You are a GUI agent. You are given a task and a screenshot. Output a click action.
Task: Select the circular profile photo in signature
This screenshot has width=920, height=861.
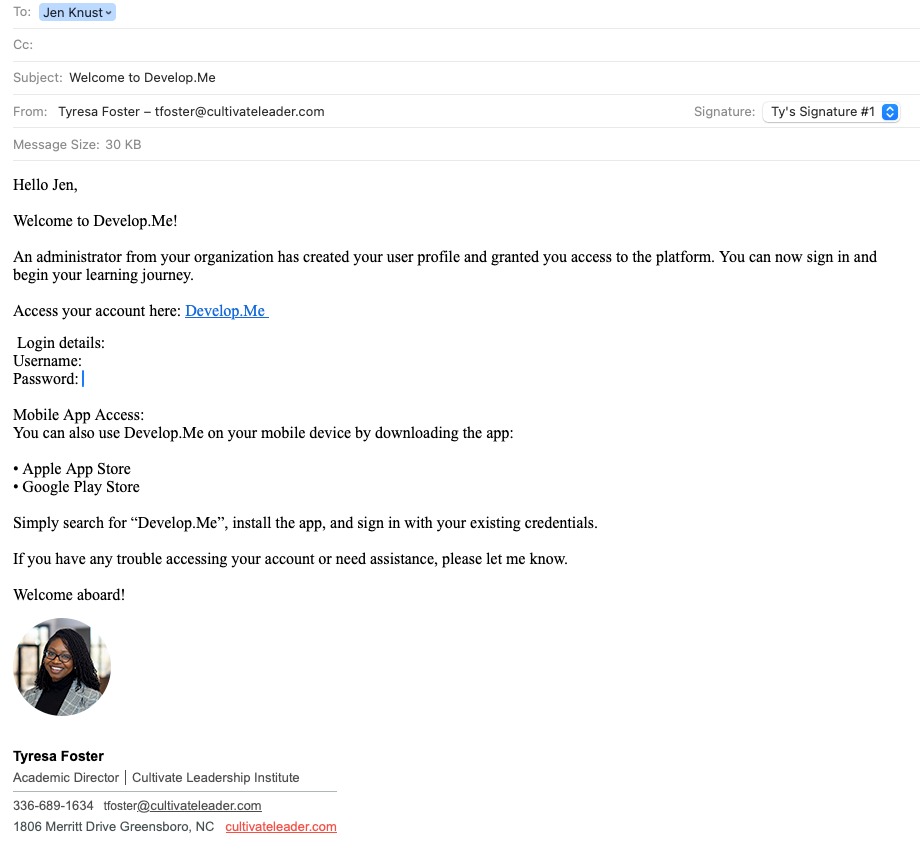62,667
